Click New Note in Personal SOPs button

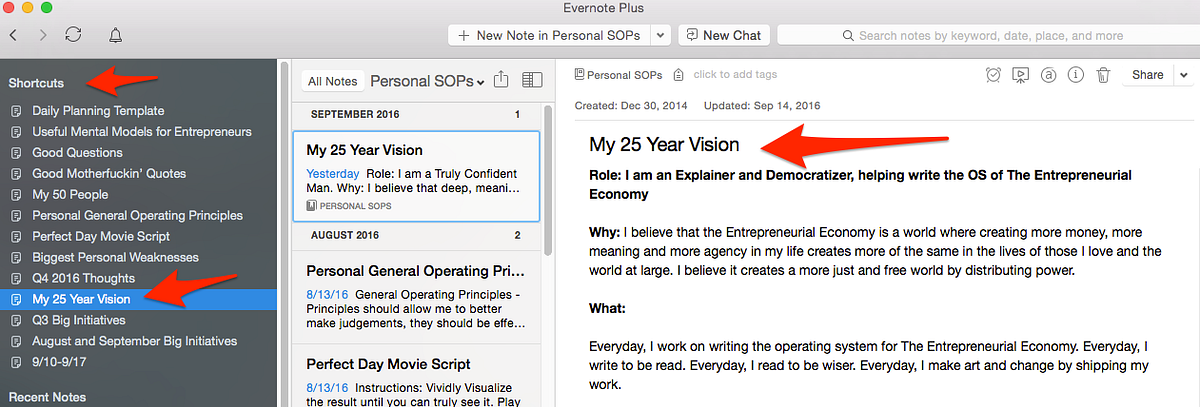(x=549, y=35)
